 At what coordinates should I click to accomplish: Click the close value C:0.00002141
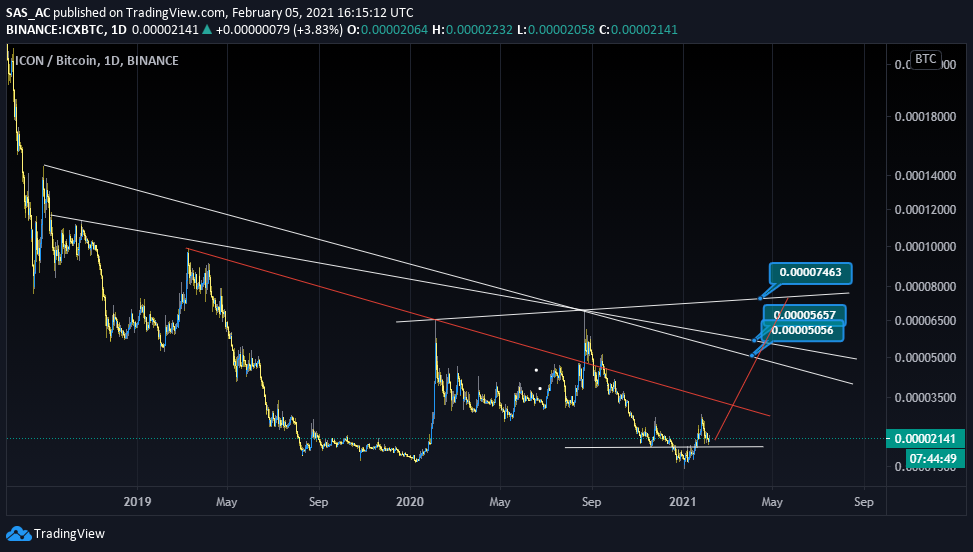point(638,30)
